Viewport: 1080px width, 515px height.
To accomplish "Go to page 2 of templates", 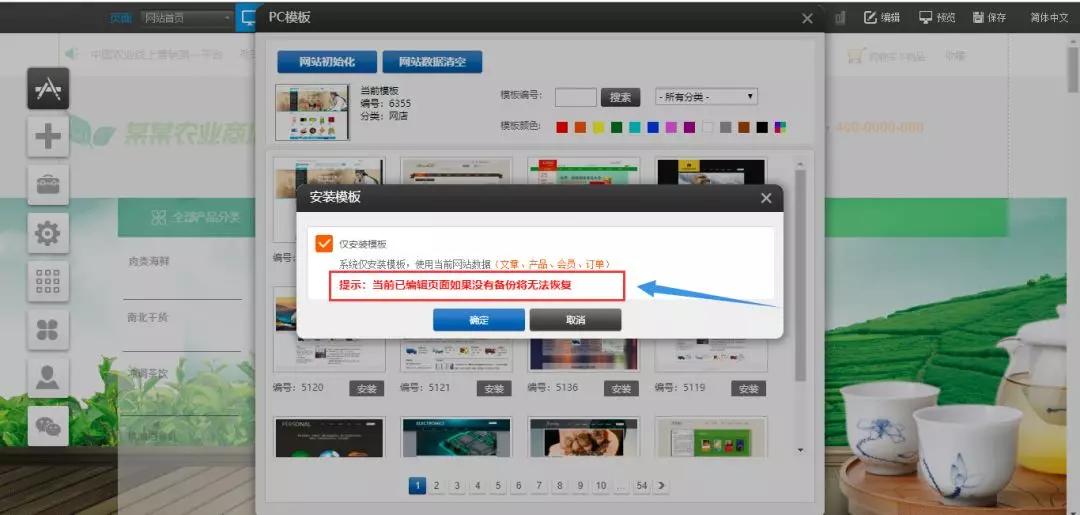I will pyautogui.click(x=437, y=486).
